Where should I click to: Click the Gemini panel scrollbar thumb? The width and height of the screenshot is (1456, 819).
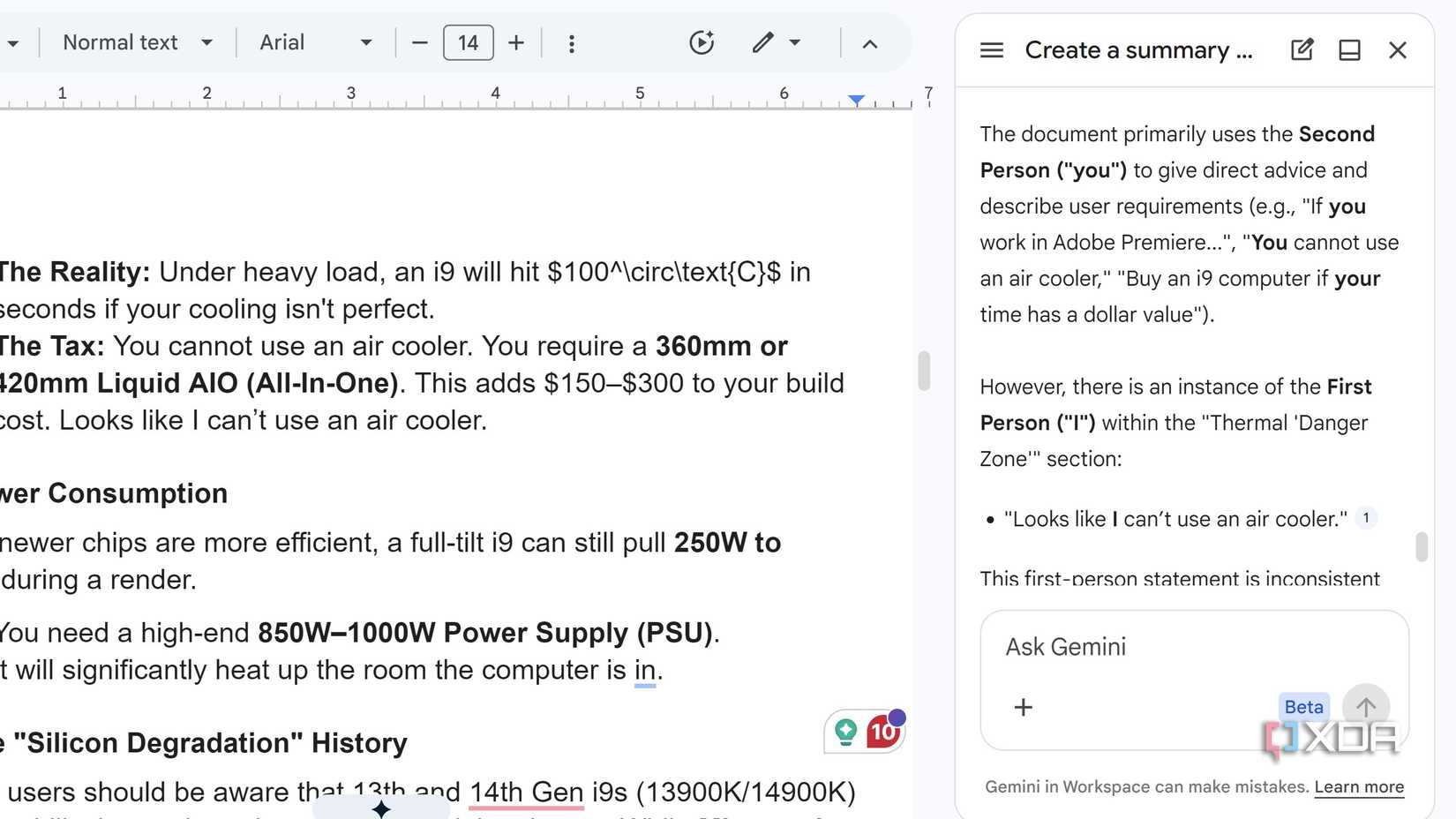pyautogui.click(x=1421, y=546)
